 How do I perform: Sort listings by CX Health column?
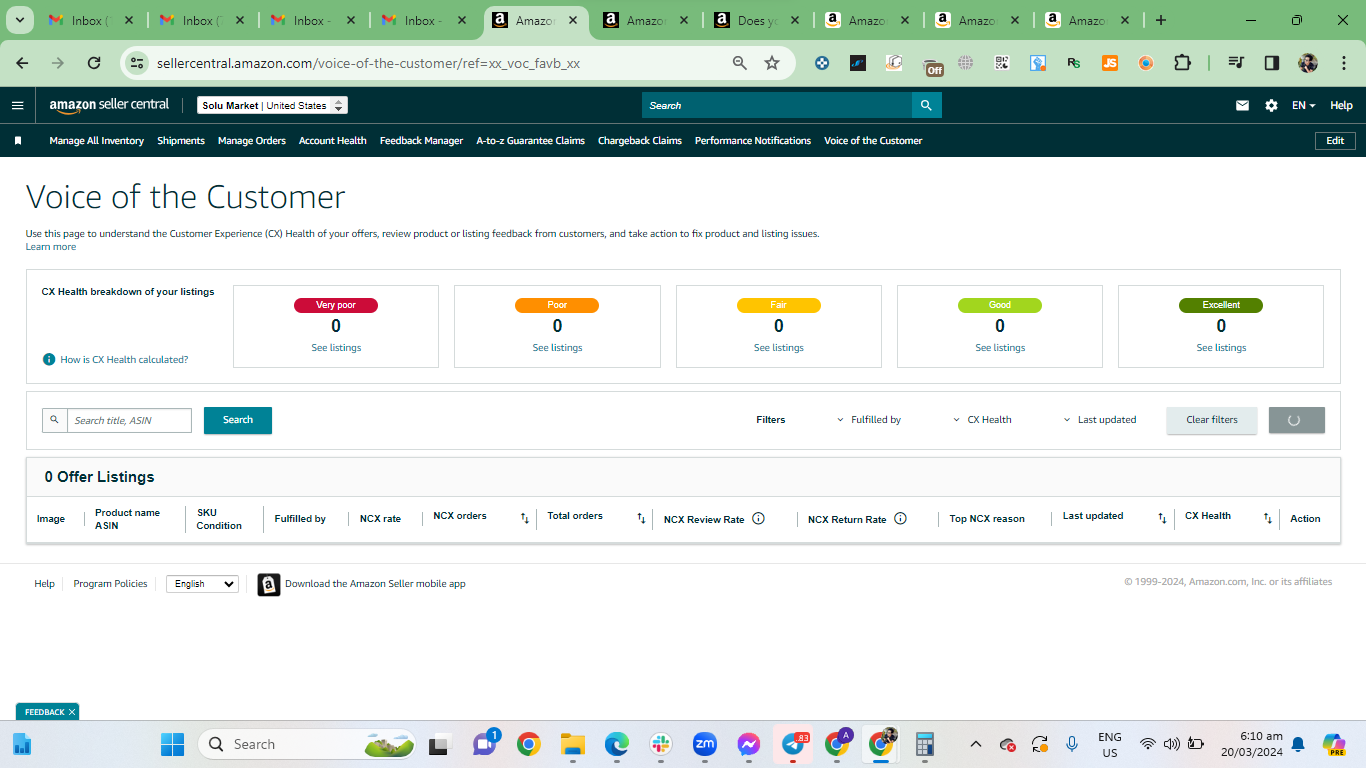click(x=1268, y=518)
